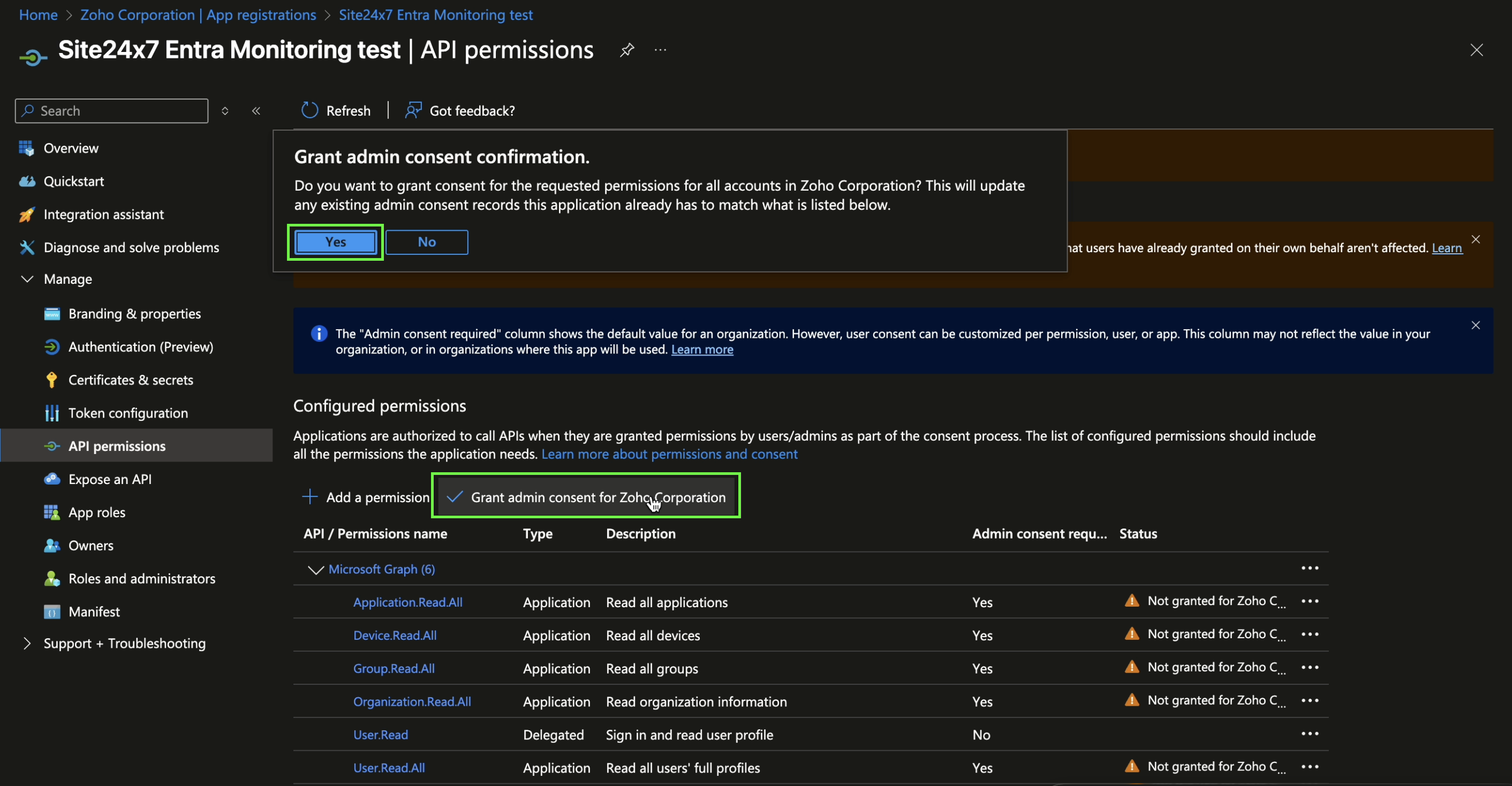The width and height of the screenshot is (1512, 786).
Task: Click the Got feedback icon
Action: pos(413,110)
